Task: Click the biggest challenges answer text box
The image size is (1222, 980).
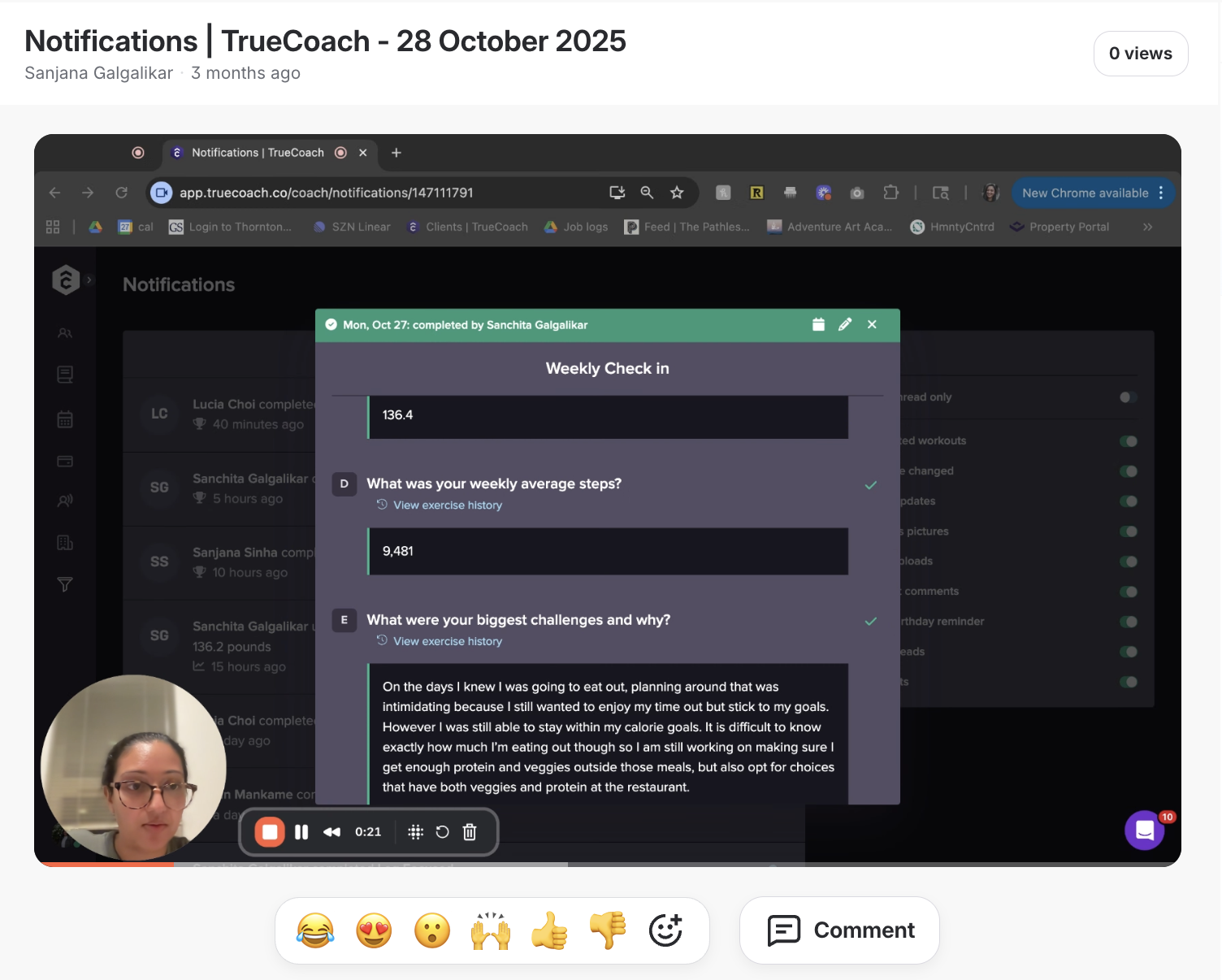Action: point(608,734)
